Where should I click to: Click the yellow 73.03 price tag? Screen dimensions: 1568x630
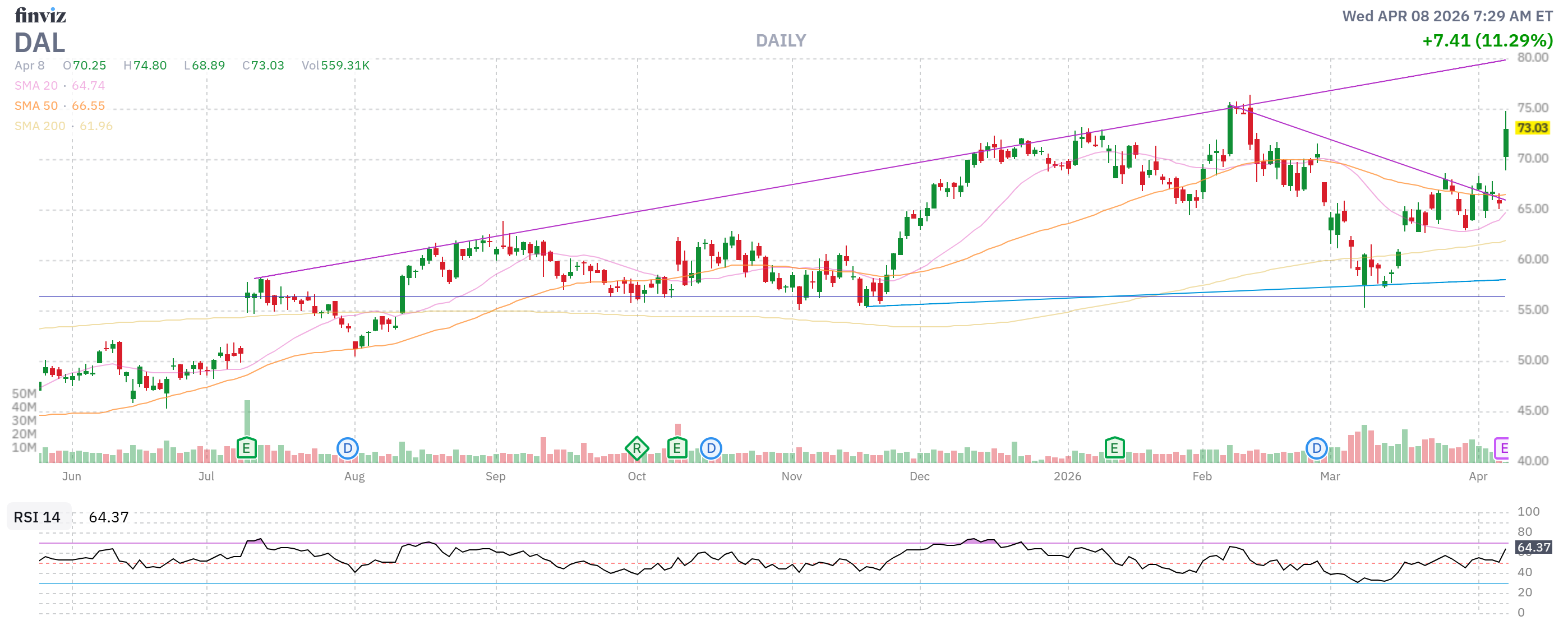tap(1532, 128)
